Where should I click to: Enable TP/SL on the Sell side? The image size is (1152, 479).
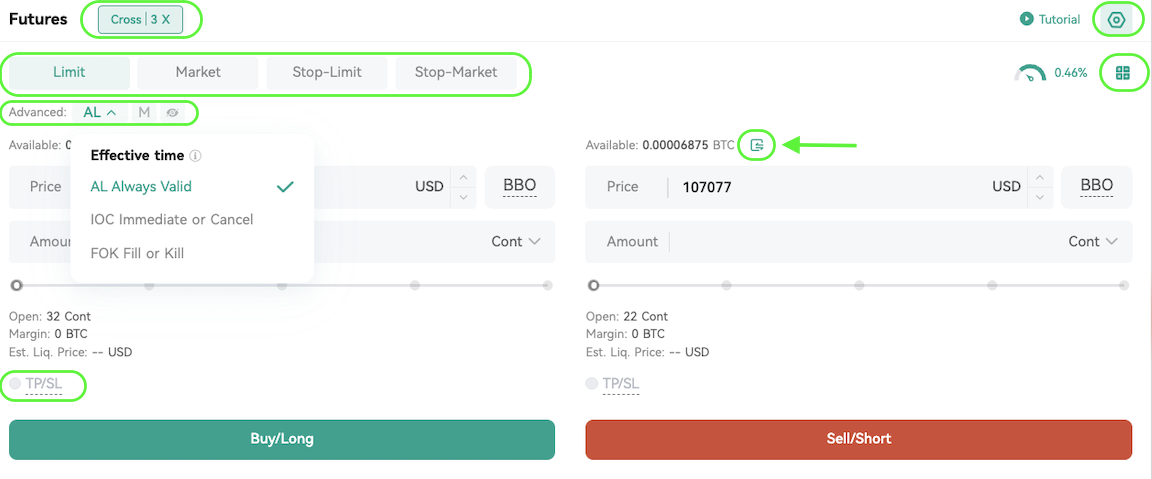tap(592, 383)
